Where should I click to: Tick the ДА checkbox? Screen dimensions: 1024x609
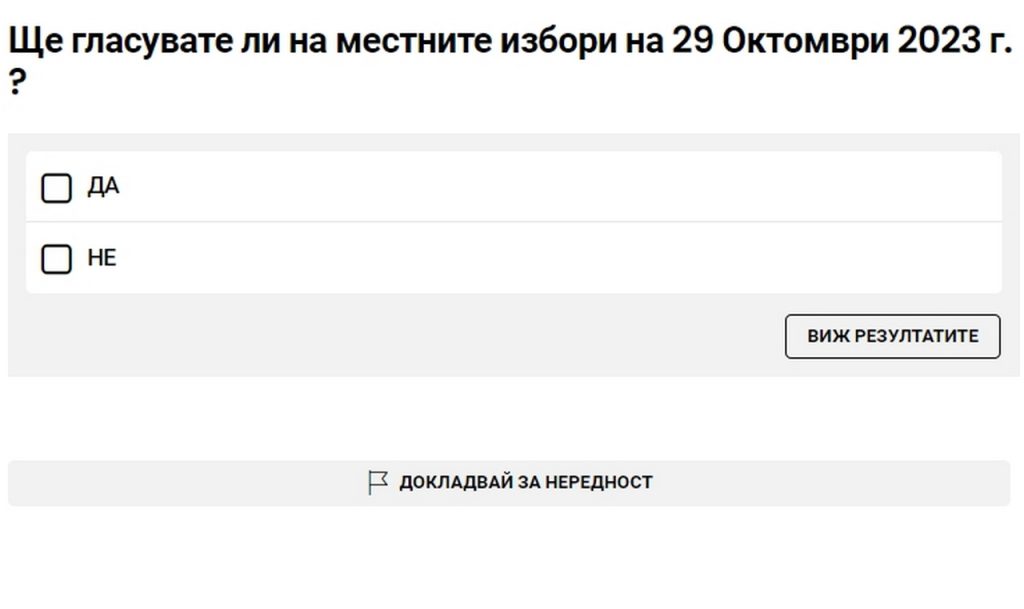pos(56,188)
